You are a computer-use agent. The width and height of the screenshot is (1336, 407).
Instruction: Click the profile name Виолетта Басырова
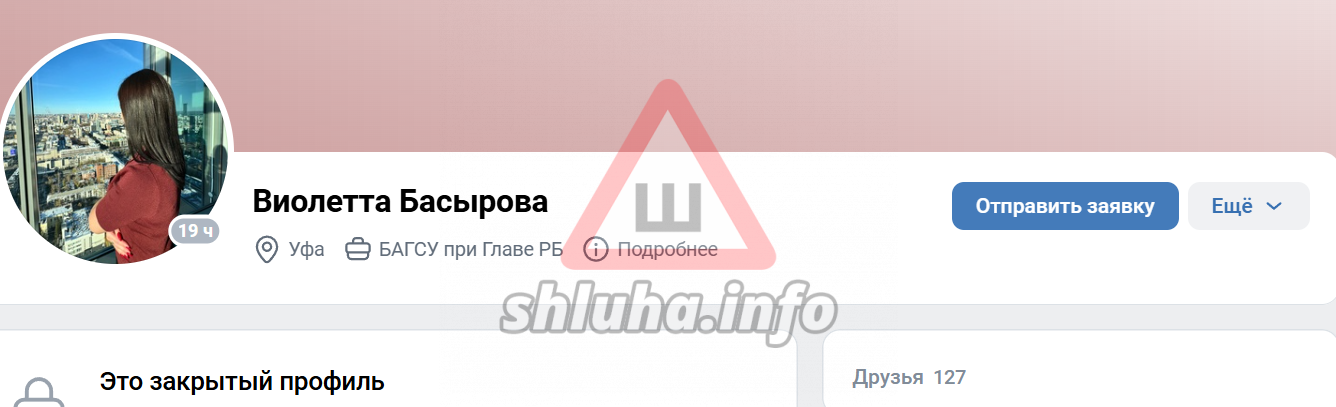tap(400, 201)
